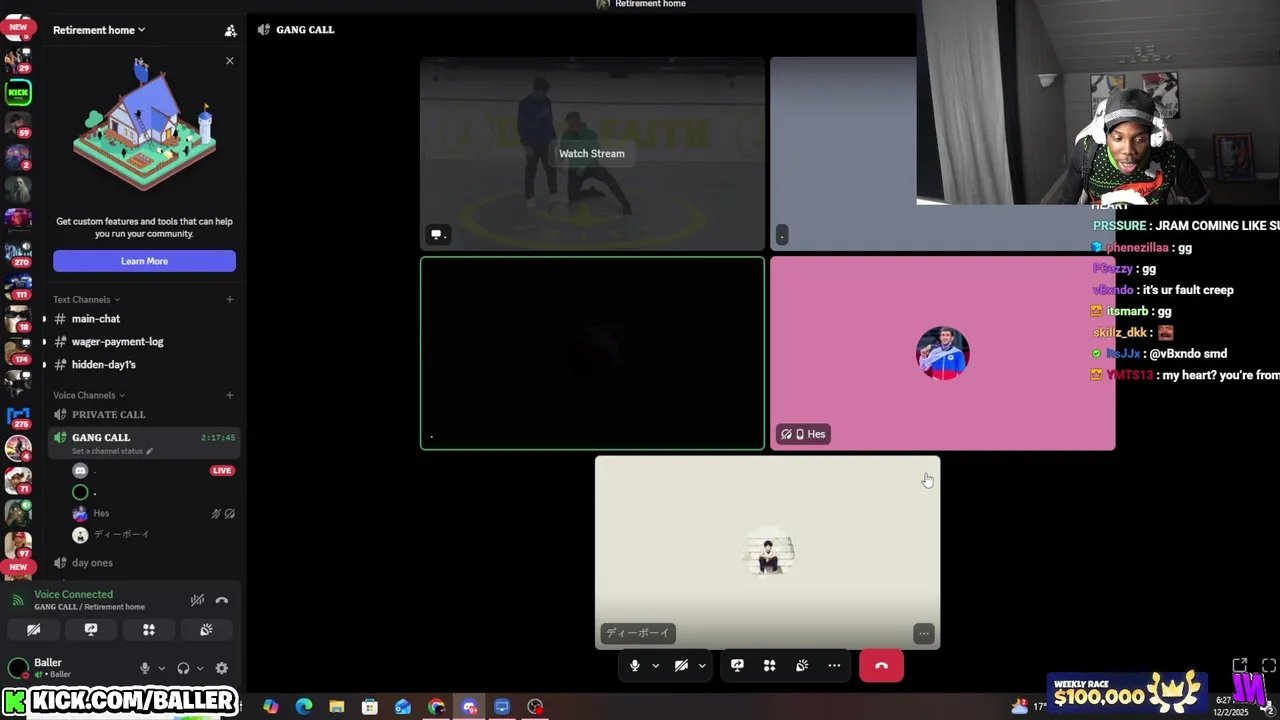Toggle camera in the sidebar voice panel
The height and width of the screenshot is (720, 1280).
click(33, 630)
